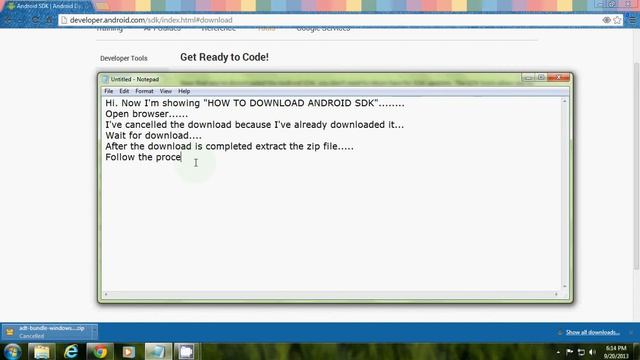This screenshot has width=640, height=360.
Task: Open the dropdown arrow on the adt-bundle download
Action: pos(94,332)
